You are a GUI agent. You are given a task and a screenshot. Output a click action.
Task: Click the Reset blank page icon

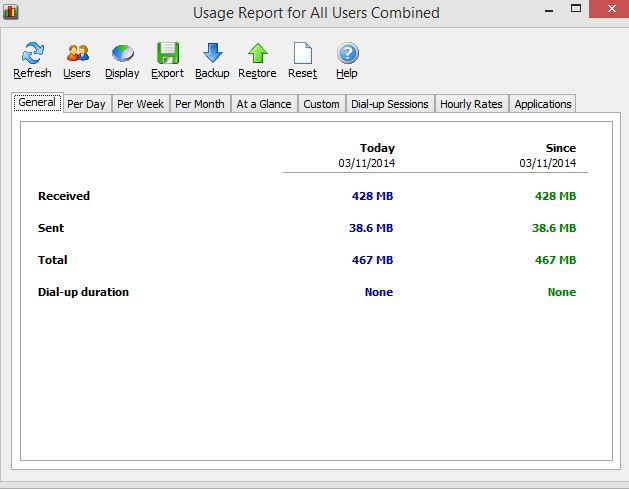click(x=302, y=53)
